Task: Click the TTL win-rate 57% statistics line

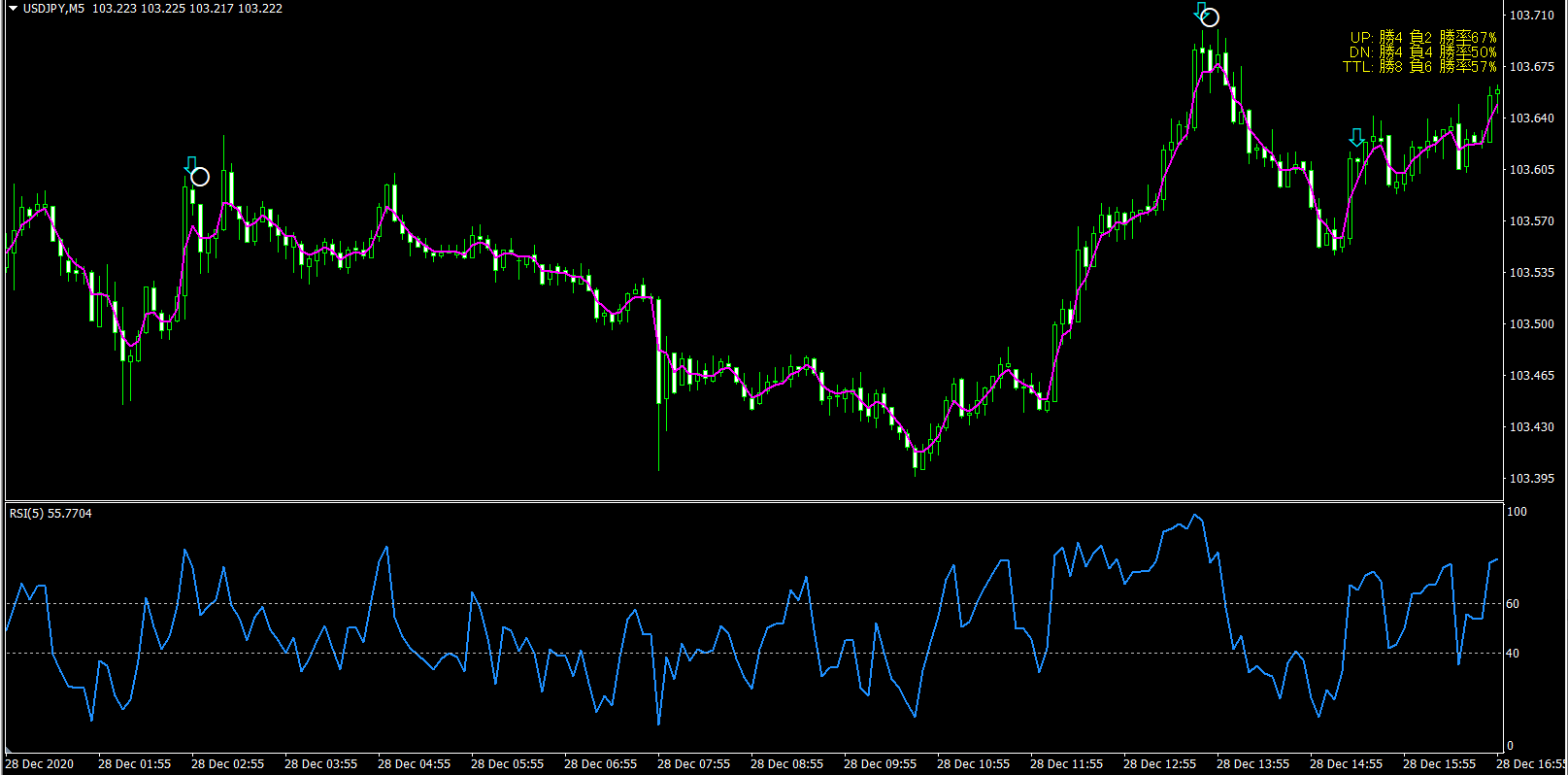Action: (1419, 67)
